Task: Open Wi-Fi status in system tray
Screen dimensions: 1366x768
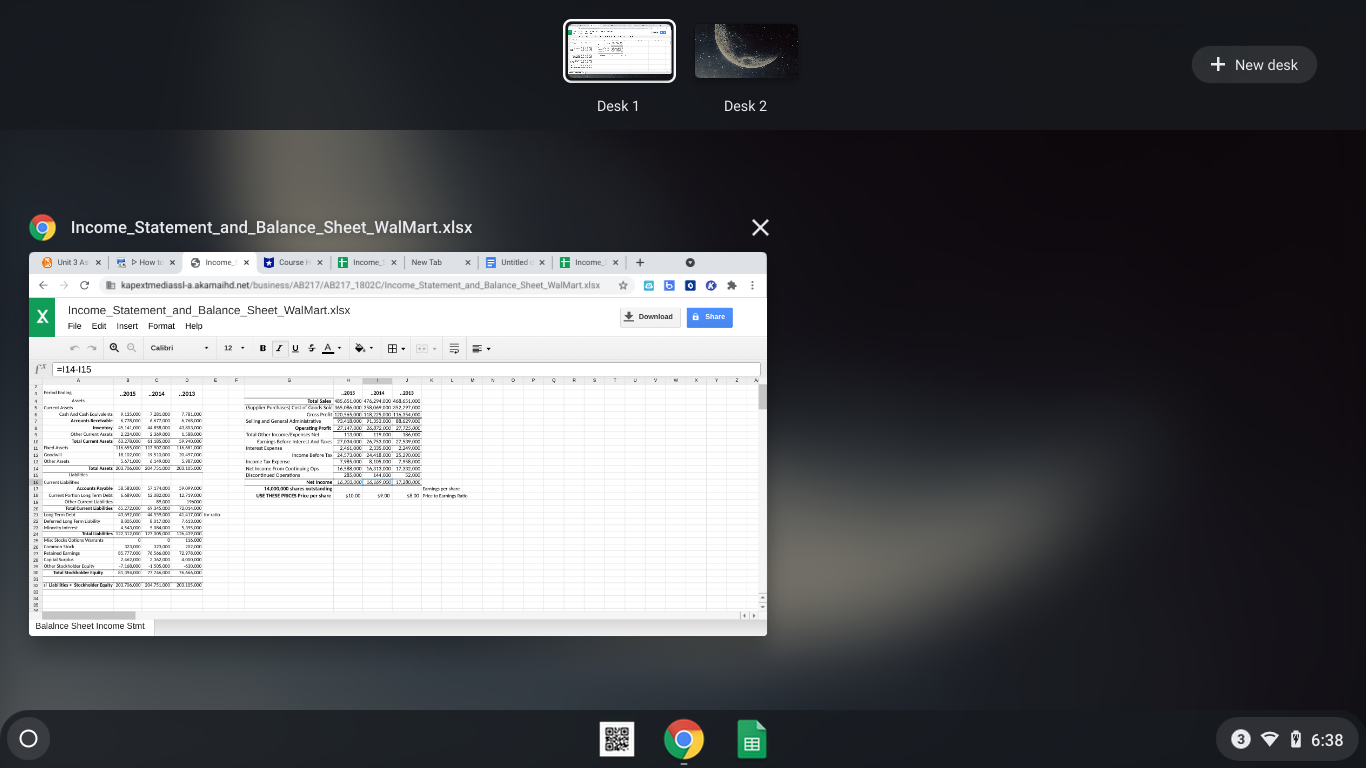Action: click(x=1270, y=739)
